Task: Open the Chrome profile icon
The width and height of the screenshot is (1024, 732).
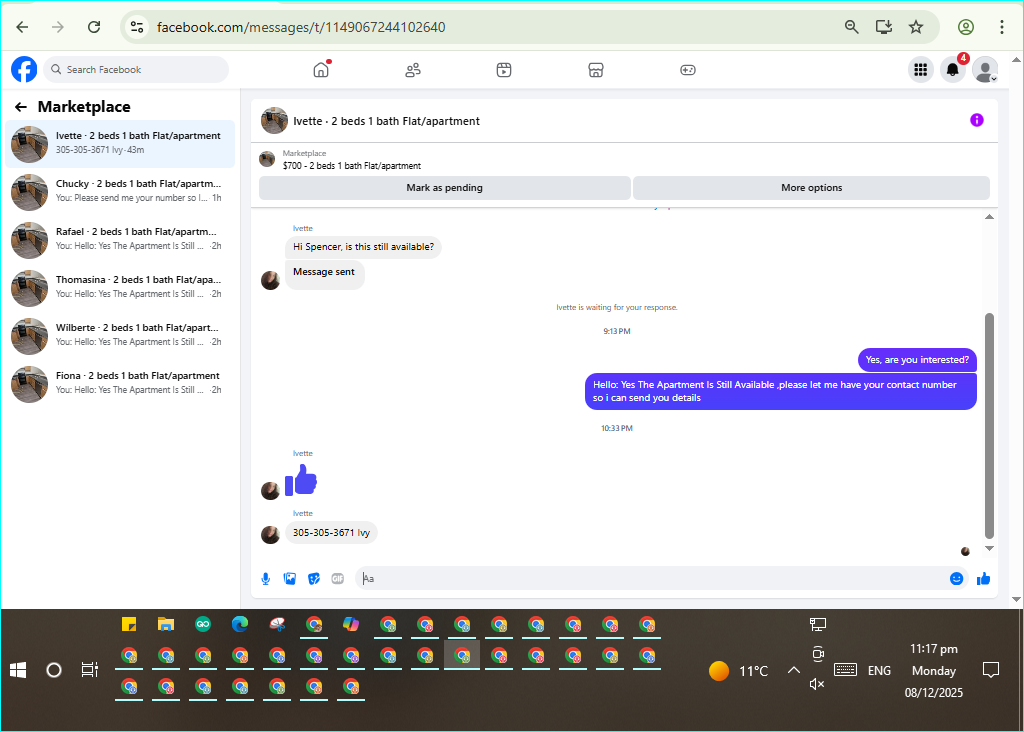Action: coord(966,27)
